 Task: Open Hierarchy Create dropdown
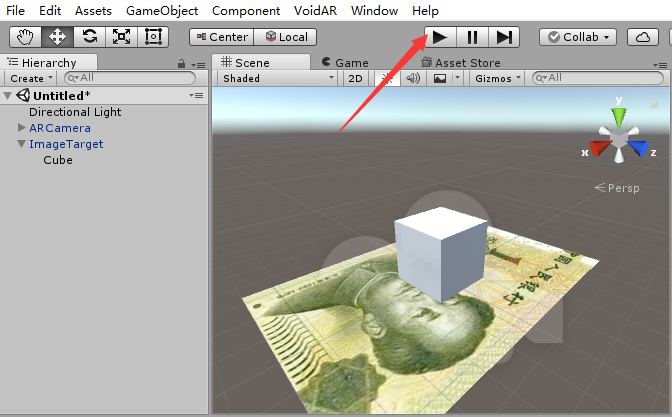[x=31, y=78]
